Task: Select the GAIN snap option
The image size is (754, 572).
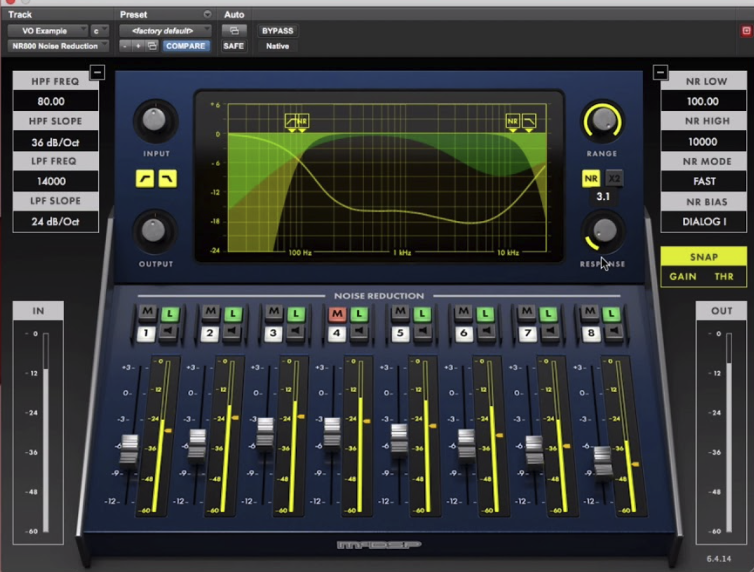Action: [683, 276]
